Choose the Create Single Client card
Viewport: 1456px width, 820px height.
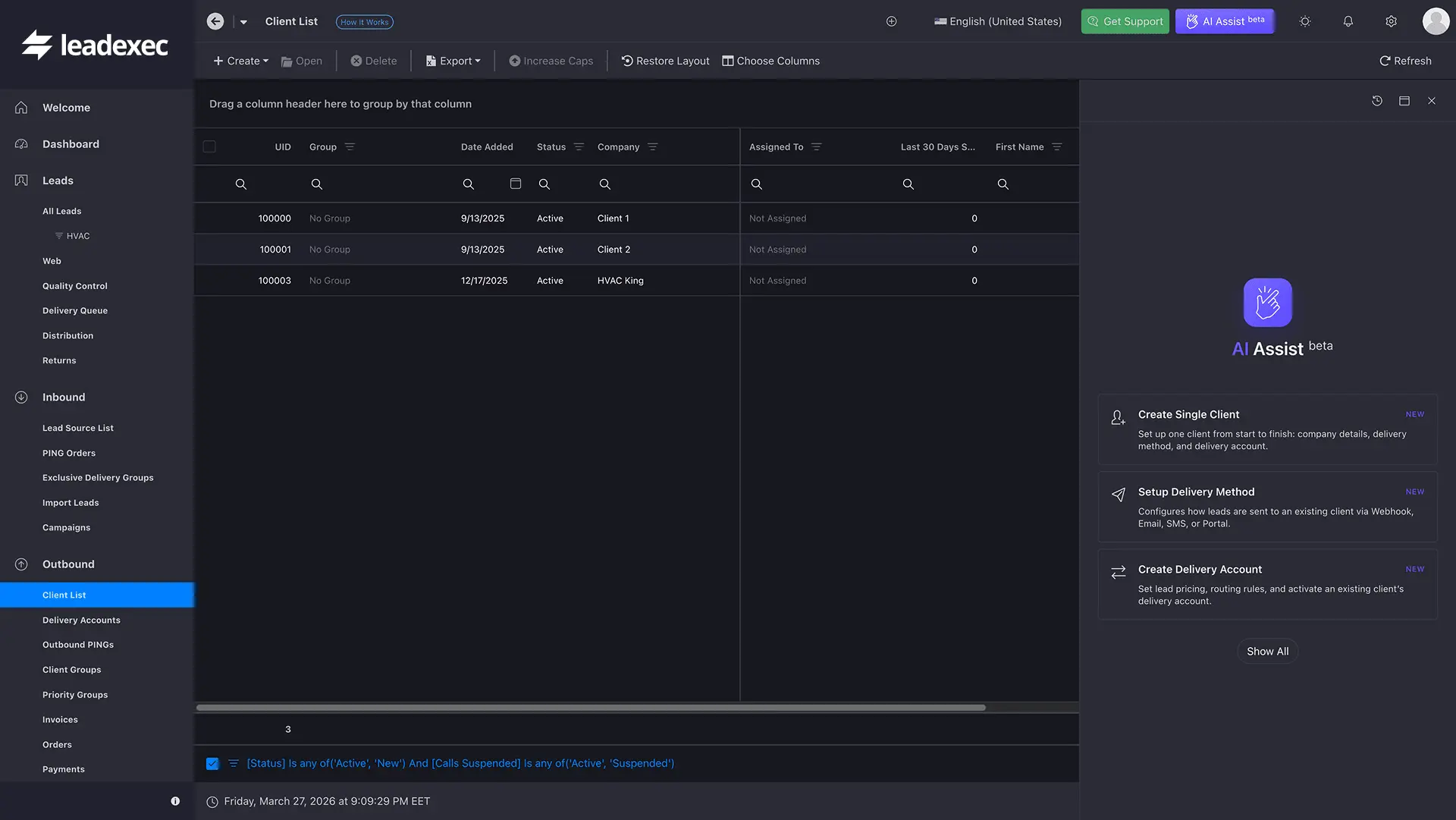click(1267, 429)
